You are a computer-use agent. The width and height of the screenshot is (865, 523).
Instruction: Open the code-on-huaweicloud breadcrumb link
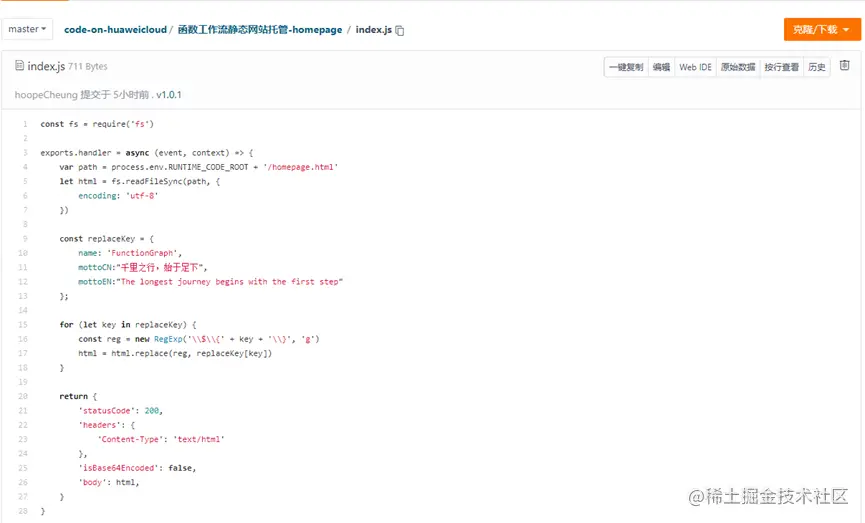[115, 30]
